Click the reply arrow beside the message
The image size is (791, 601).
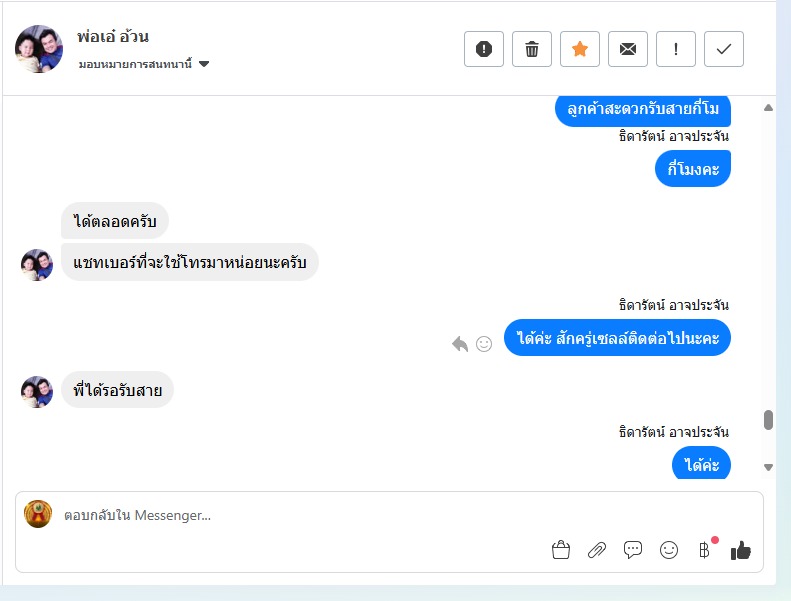pyautogui.click(x=460, y=344)
